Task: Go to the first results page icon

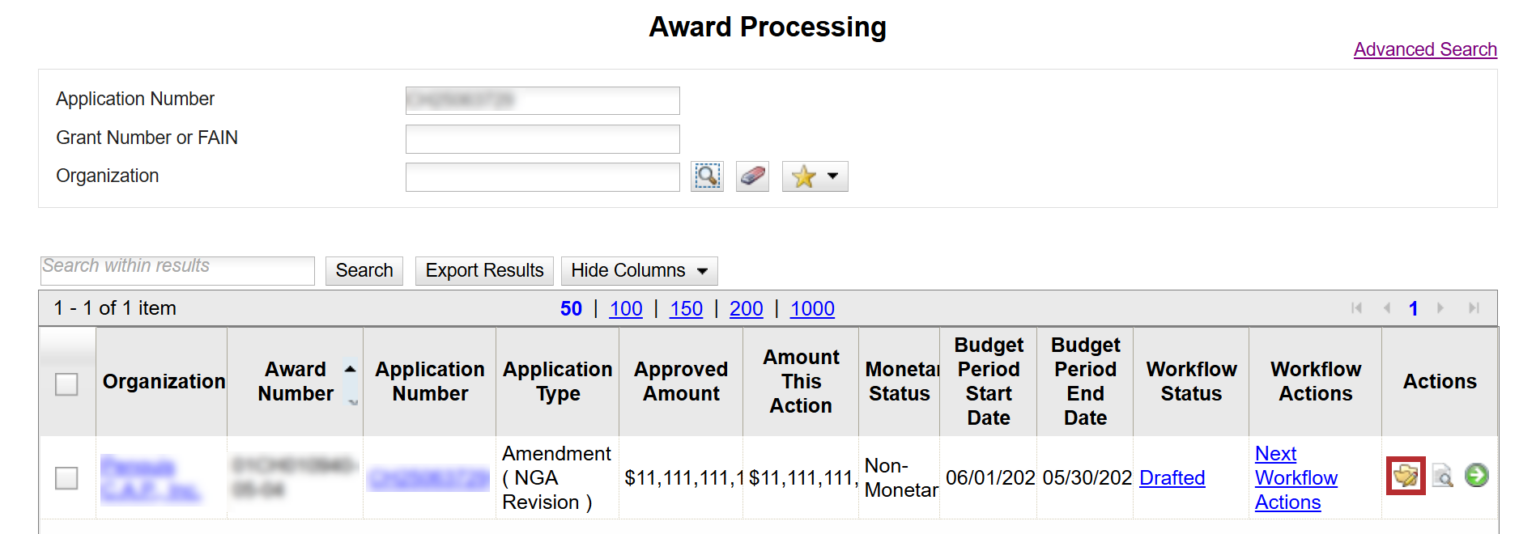Action: click(x=1356, y=308)
